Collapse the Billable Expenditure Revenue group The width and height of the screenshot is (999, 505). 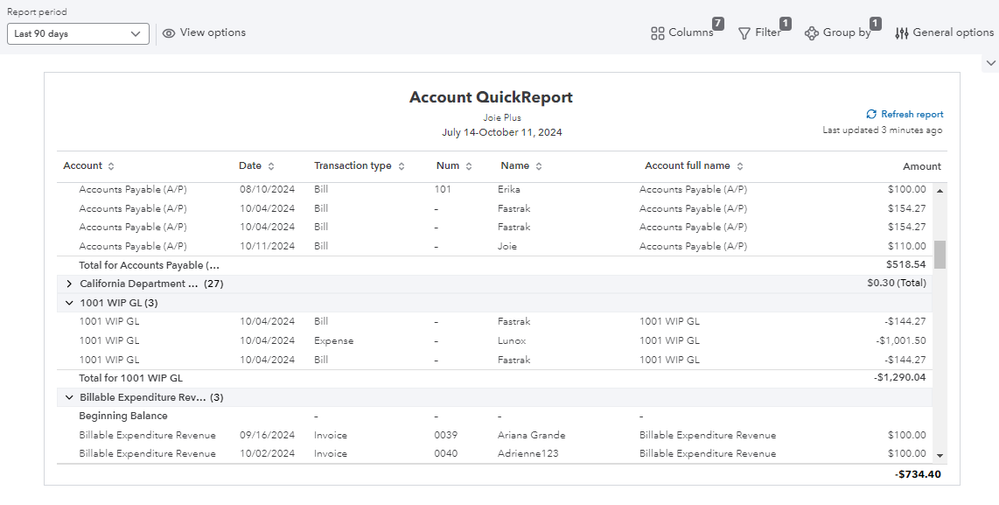click(69, 397)
